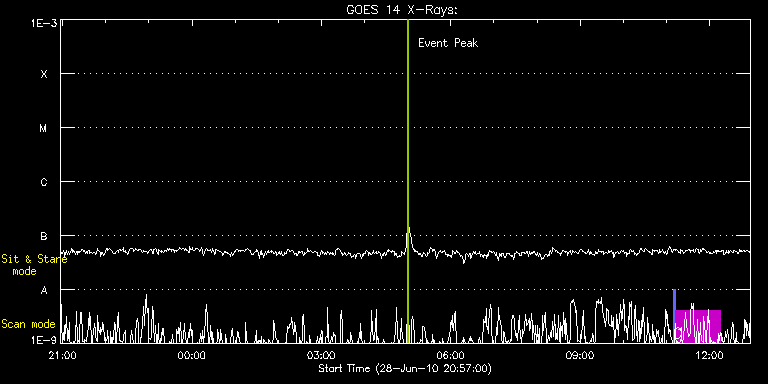Click the A class axis label
The image size is (768, 384).
tap(44, 290)
